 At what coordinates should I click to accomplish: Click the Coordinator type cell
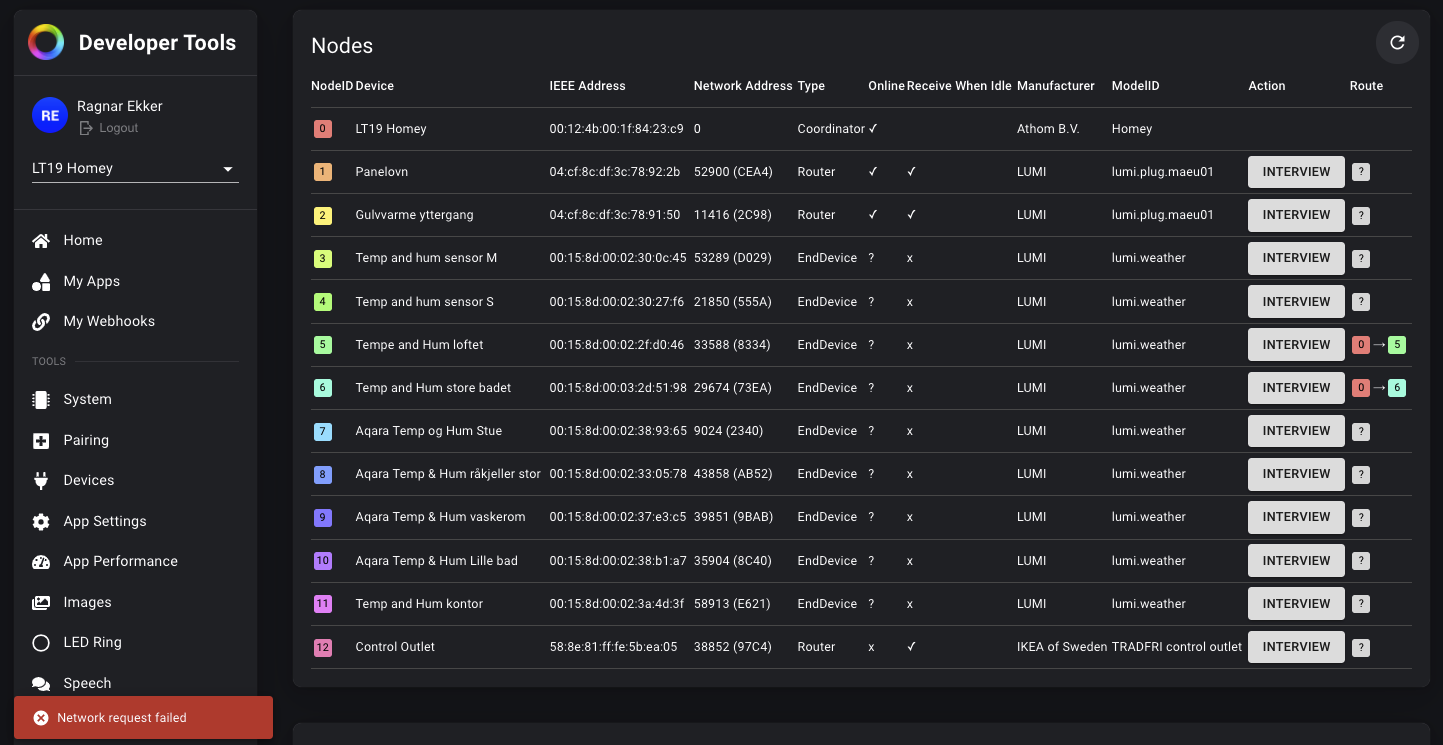coord(831,129)
